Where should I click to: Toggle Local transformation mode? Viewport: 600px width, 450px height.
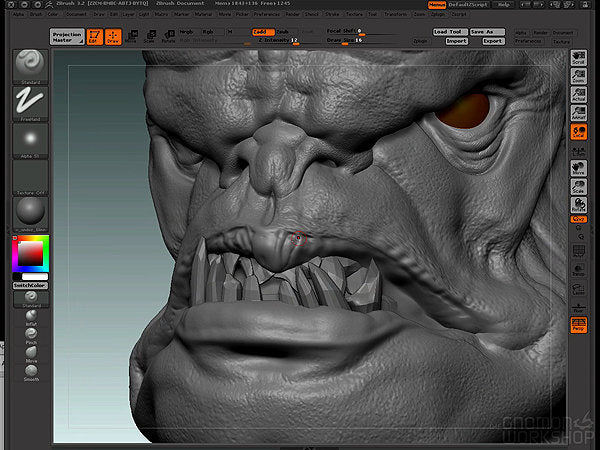click(x=578, y=131)
